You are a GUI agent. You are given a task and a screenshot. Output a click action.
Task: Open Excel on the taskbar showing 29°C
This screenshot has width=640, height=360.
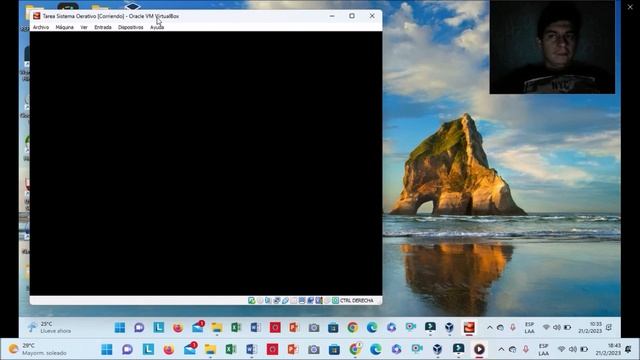click(231, 349)
